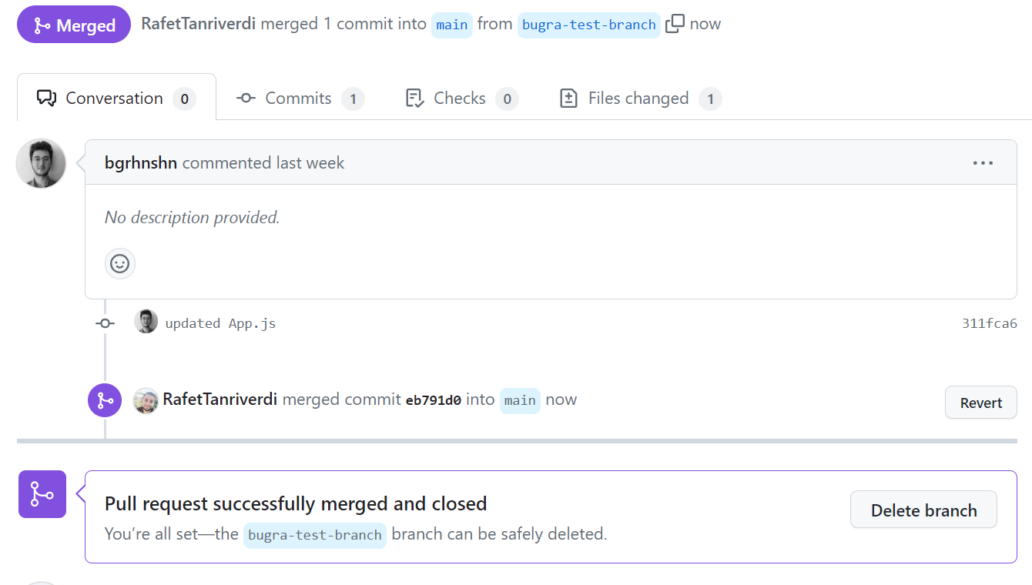This screenshot has height=585, width=1032.
Task: Open the comment's three-dot options menu
Action: click(x=983, y=163)
